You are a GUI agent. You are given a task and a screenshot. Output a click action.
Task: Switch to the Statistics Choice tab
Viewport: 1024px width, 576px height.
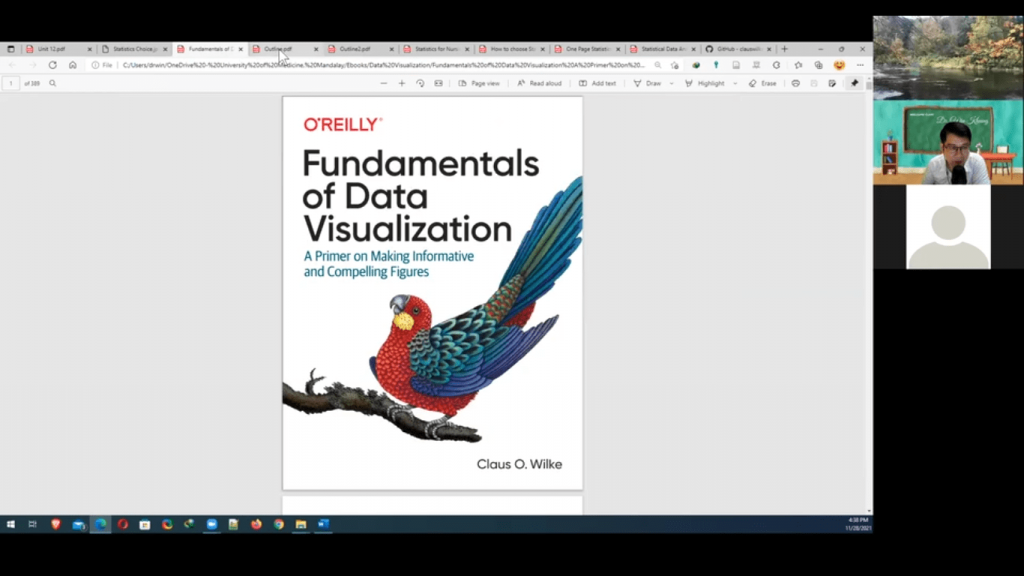tap(134, 49)
